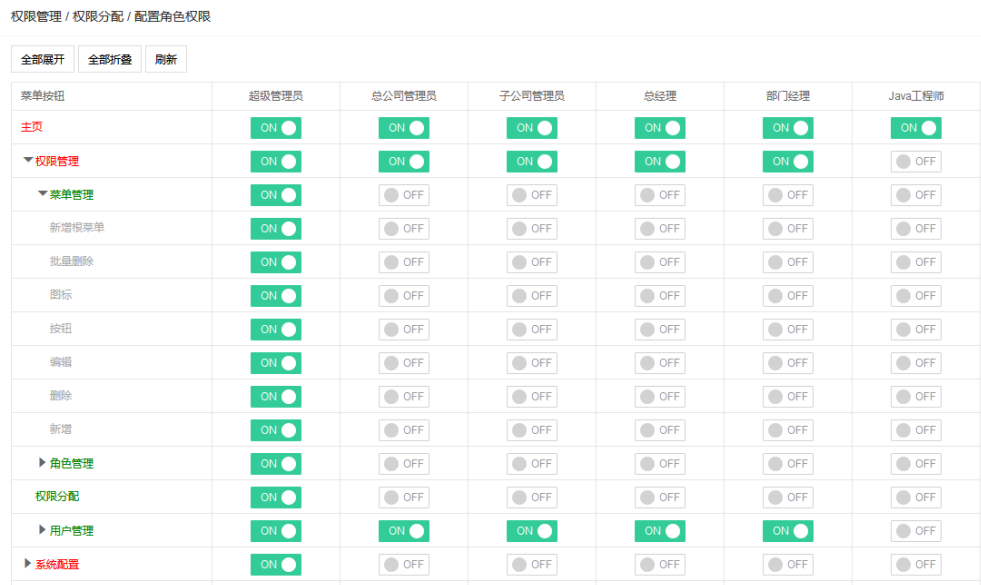Collapse the 权限管理 tree node arrow
The height and width of the screenshot is (585, 981).
tap(28, 161)
